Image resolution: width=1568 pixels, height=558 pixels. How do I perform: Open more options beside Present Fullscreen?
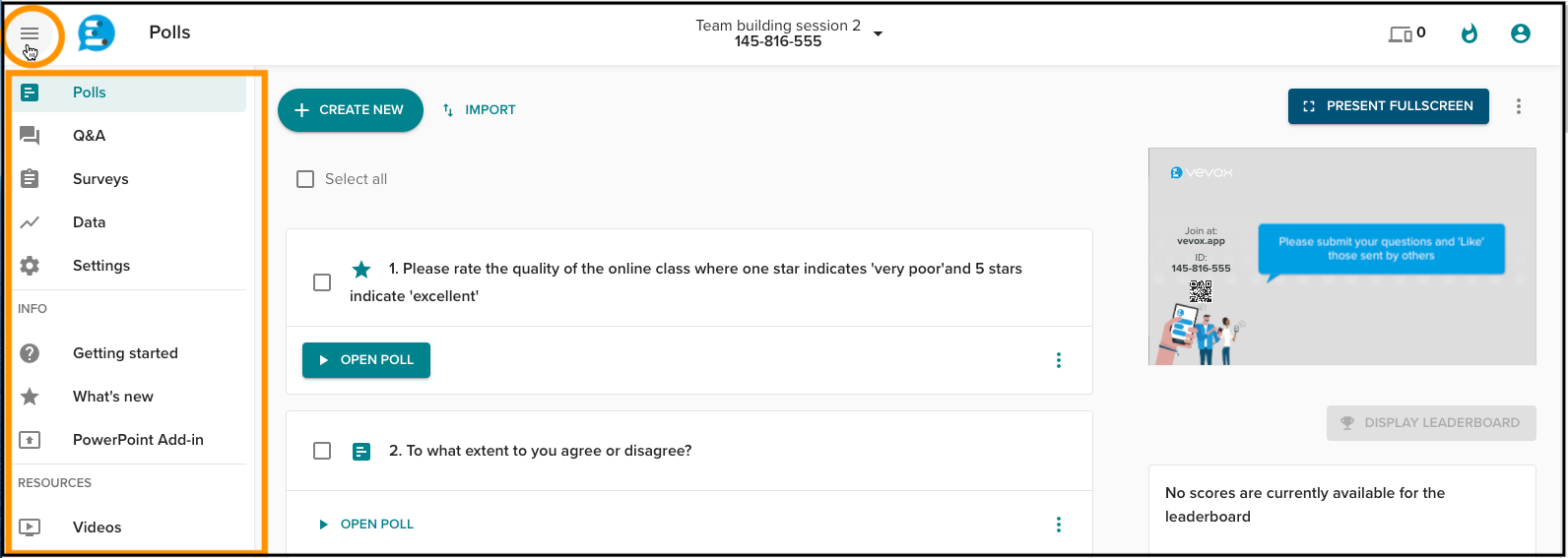(1519, 106)
